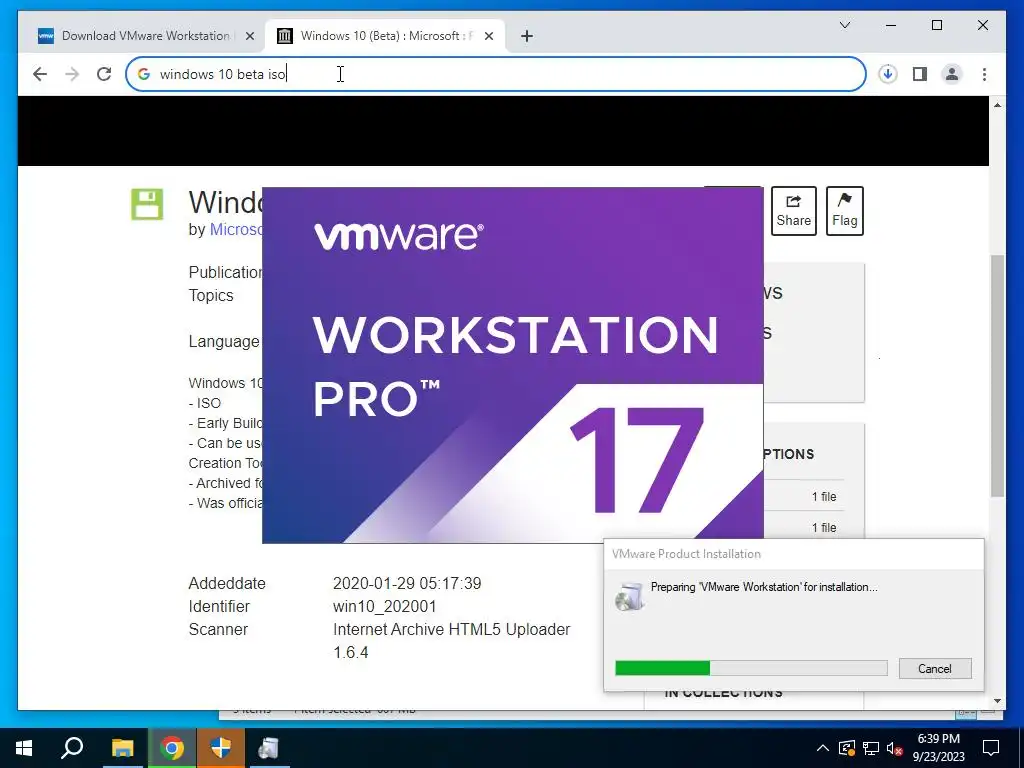The image size is (1024, 768).
Task: Click the Flag button on archive page
Action: [x=844, y=211]
